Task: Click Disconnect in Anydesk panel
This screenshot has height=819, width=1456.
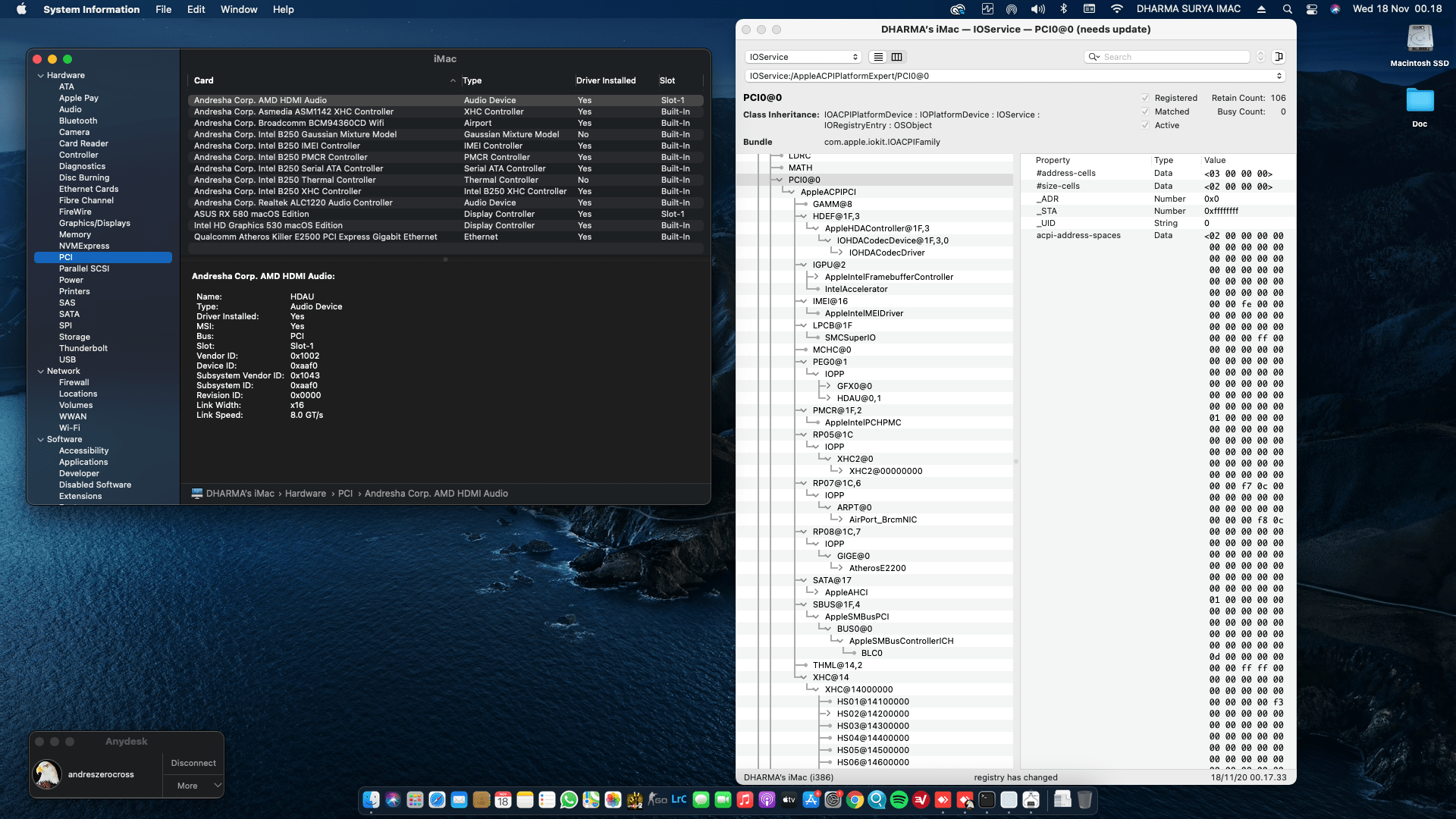Action: tap(193, 763)
